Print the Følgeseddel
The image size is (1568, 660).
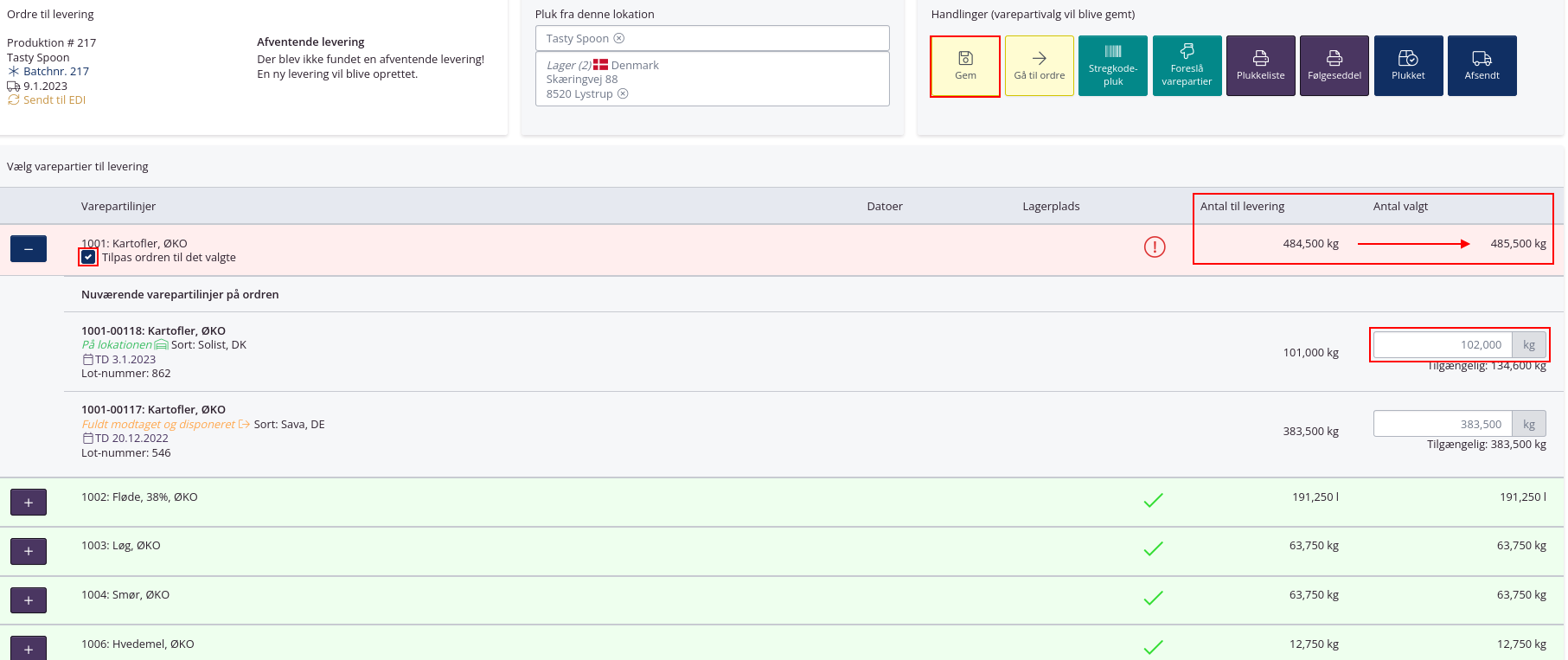(1334, 66)
